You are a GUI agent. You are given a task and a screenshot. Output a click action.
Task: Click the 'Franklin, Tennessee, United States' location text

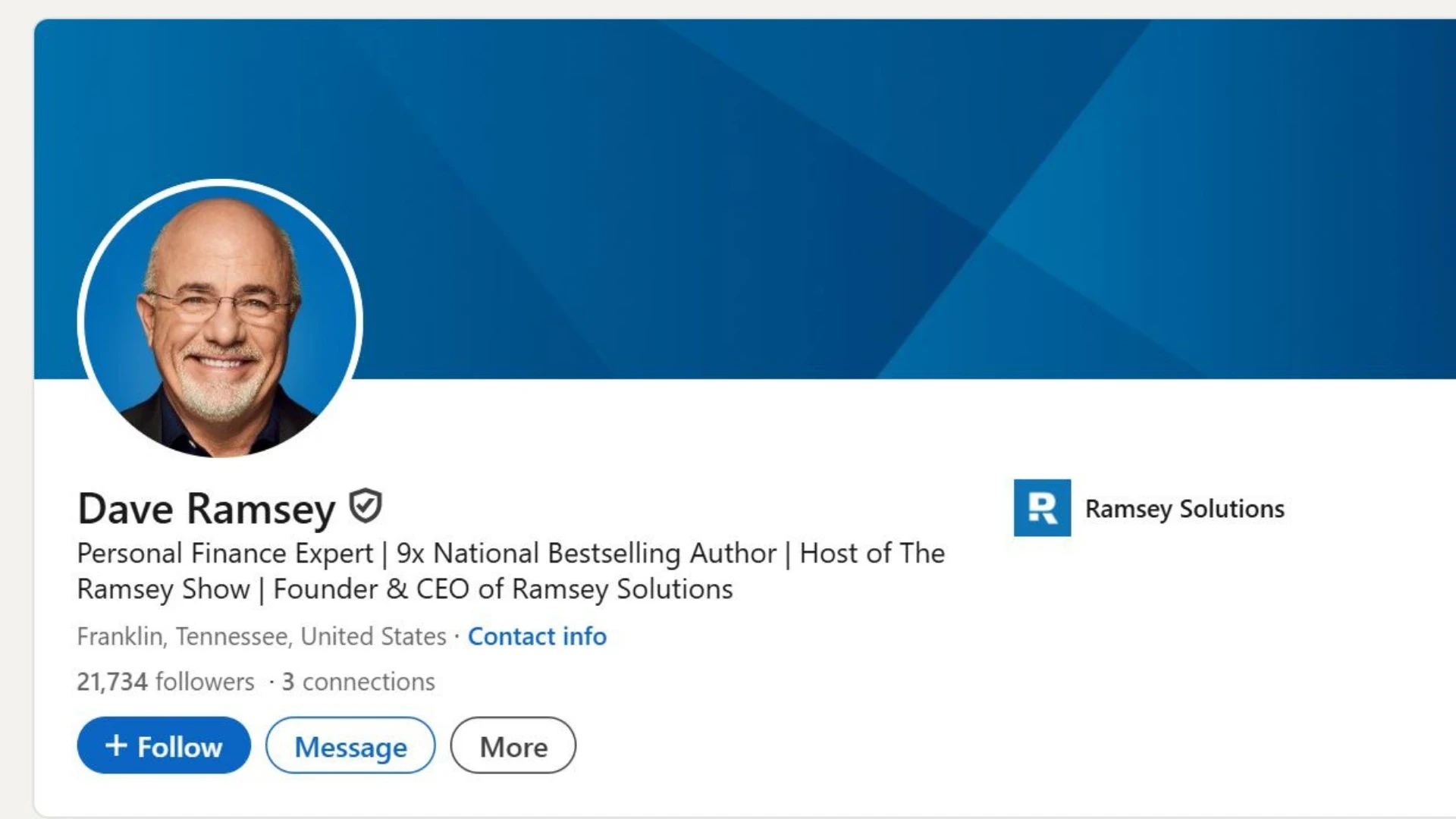[262, 636]
